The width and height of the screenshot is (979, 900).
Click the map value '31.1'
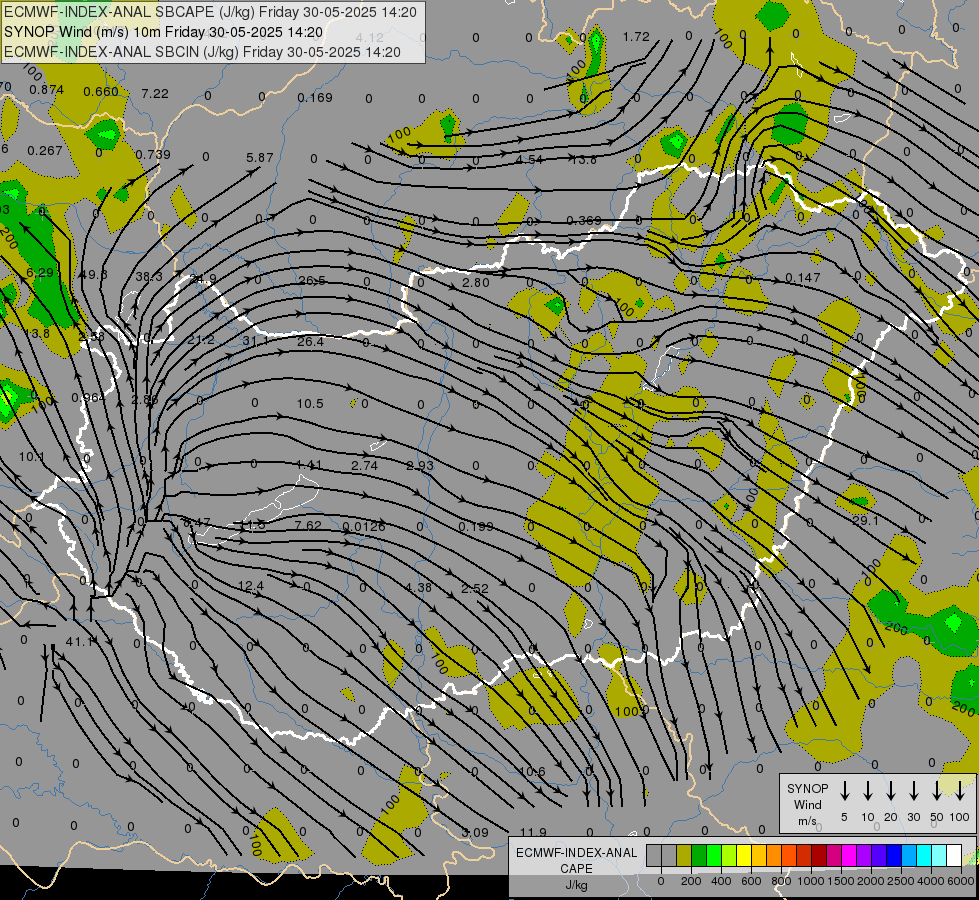click(255, 341)
